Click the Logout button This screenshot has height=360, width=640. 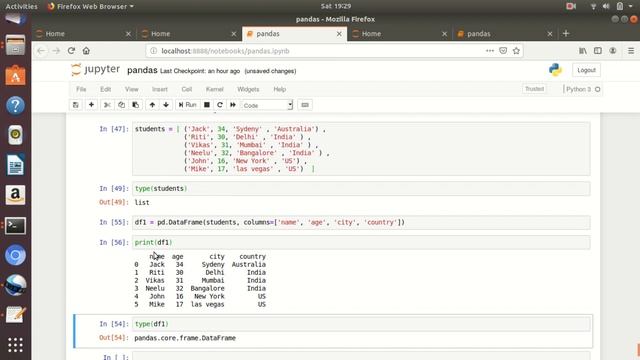pos(587,70)
